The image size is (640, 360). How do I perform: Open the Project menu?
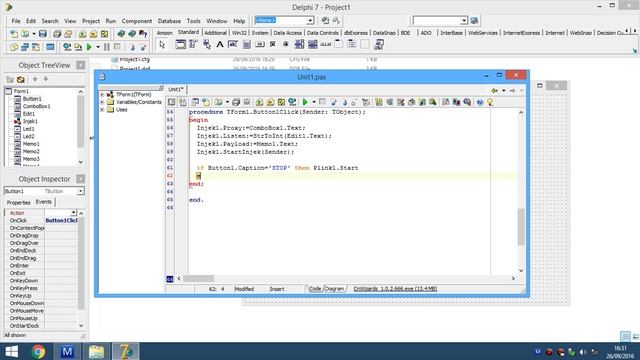click(91, 21)
